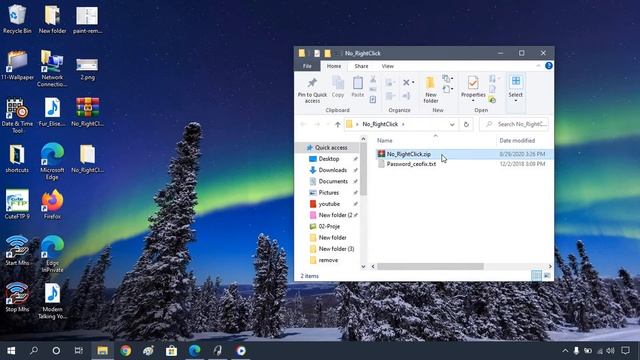Select the No_RightCl WinRAR archive on desktop

click(x=87, y=112)
